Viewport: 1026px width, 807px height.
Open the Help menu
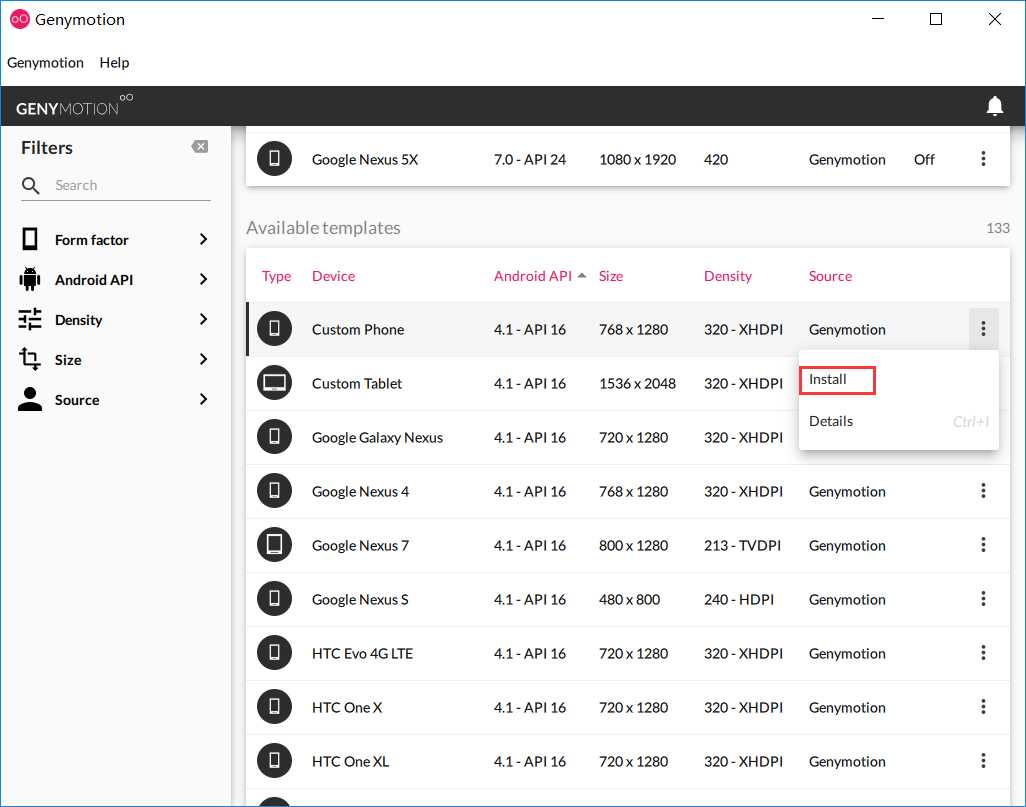[x=115, y=63]
